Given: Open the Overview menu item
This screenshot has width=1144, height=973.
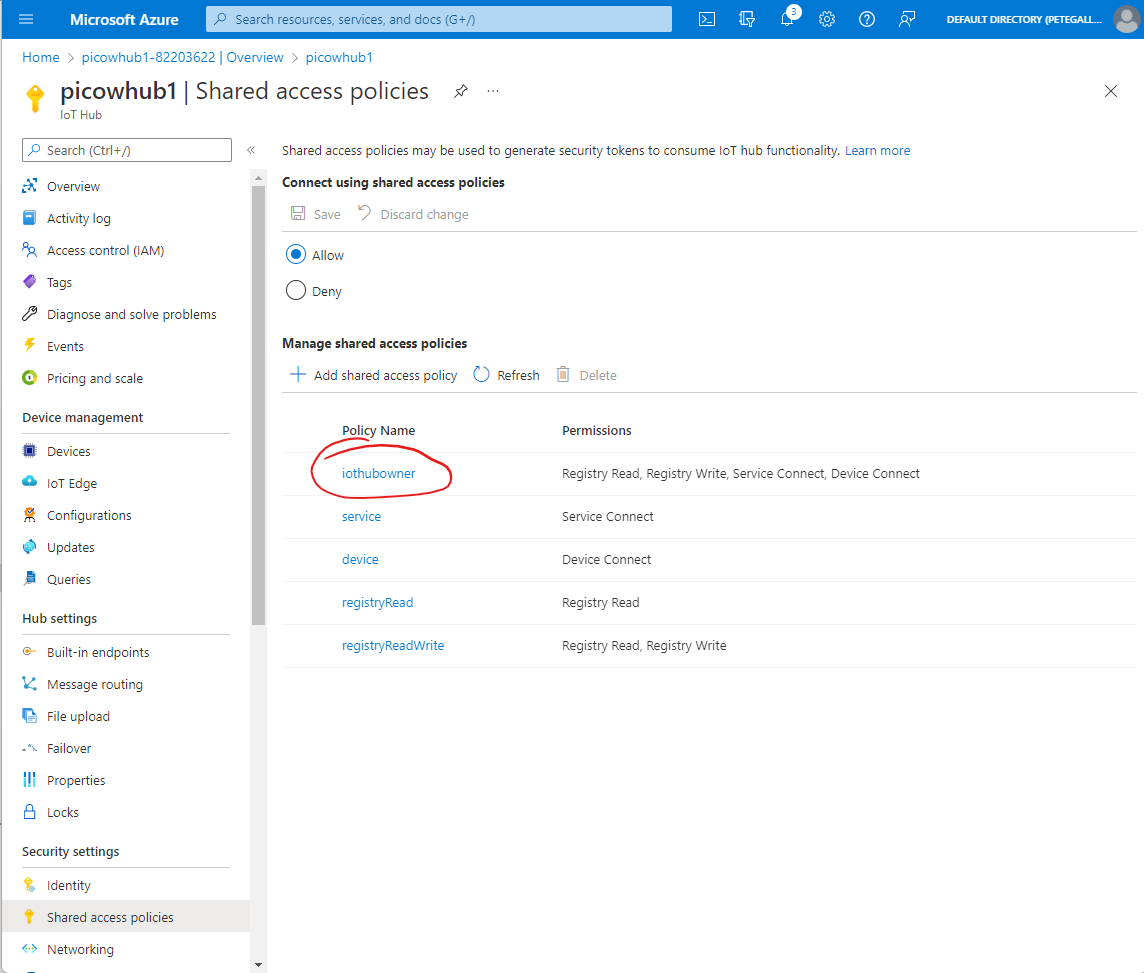Looking at the screenshot, I should pos(73,187).
